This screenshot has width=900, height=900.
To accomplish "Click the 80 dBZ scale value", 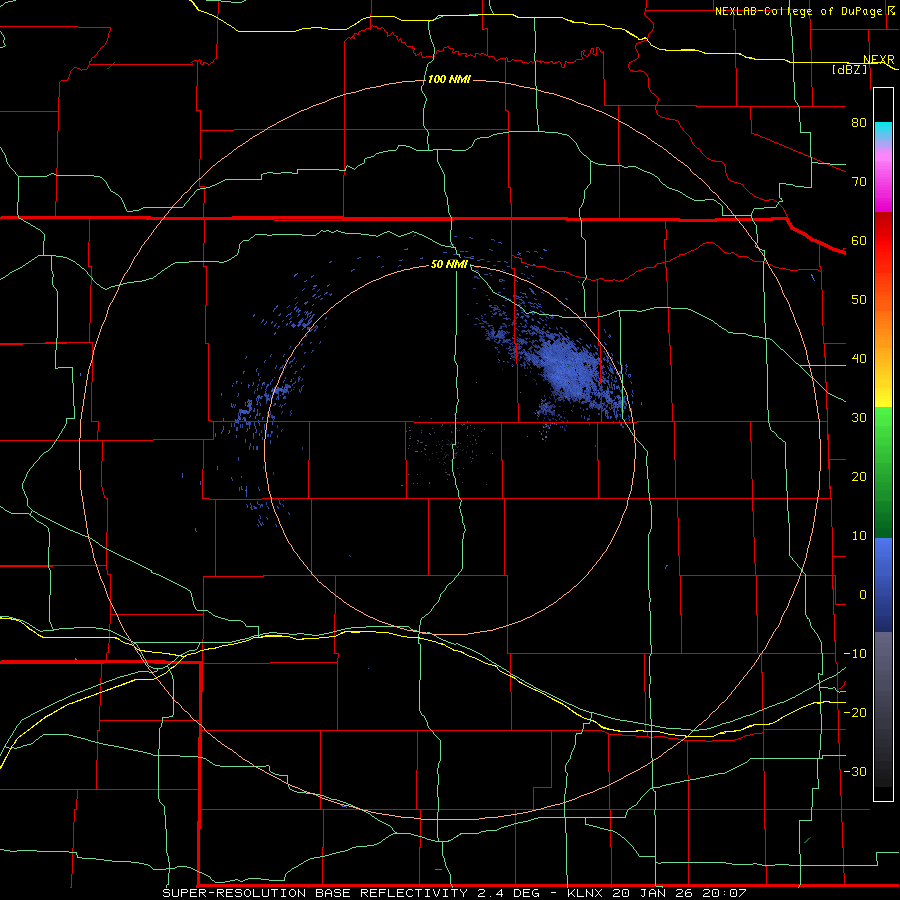I will point(859,122).
